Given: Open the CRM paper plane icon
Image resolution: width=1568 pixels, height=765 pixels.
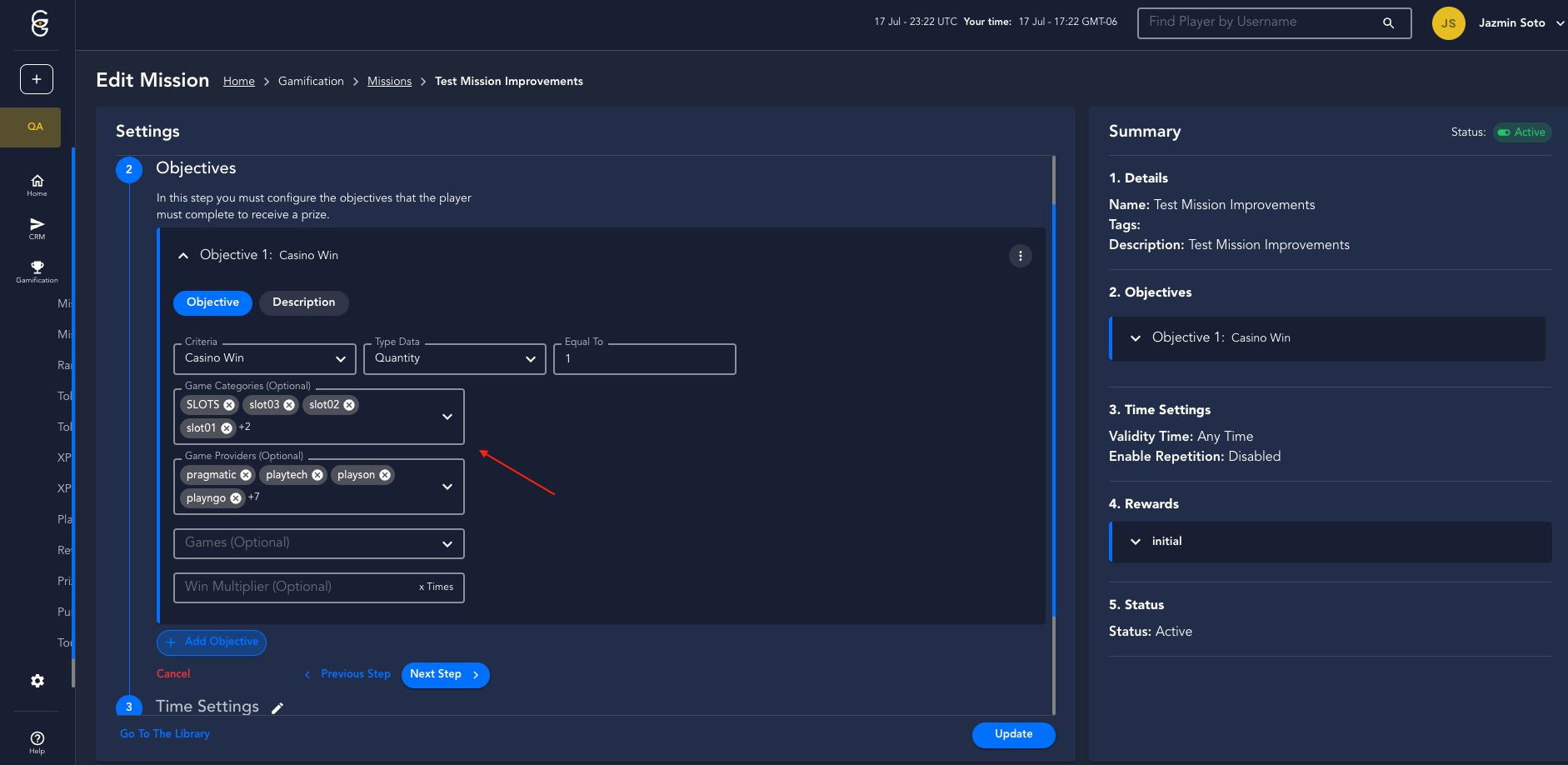Looking at the screenshot, I should point(37,227).
